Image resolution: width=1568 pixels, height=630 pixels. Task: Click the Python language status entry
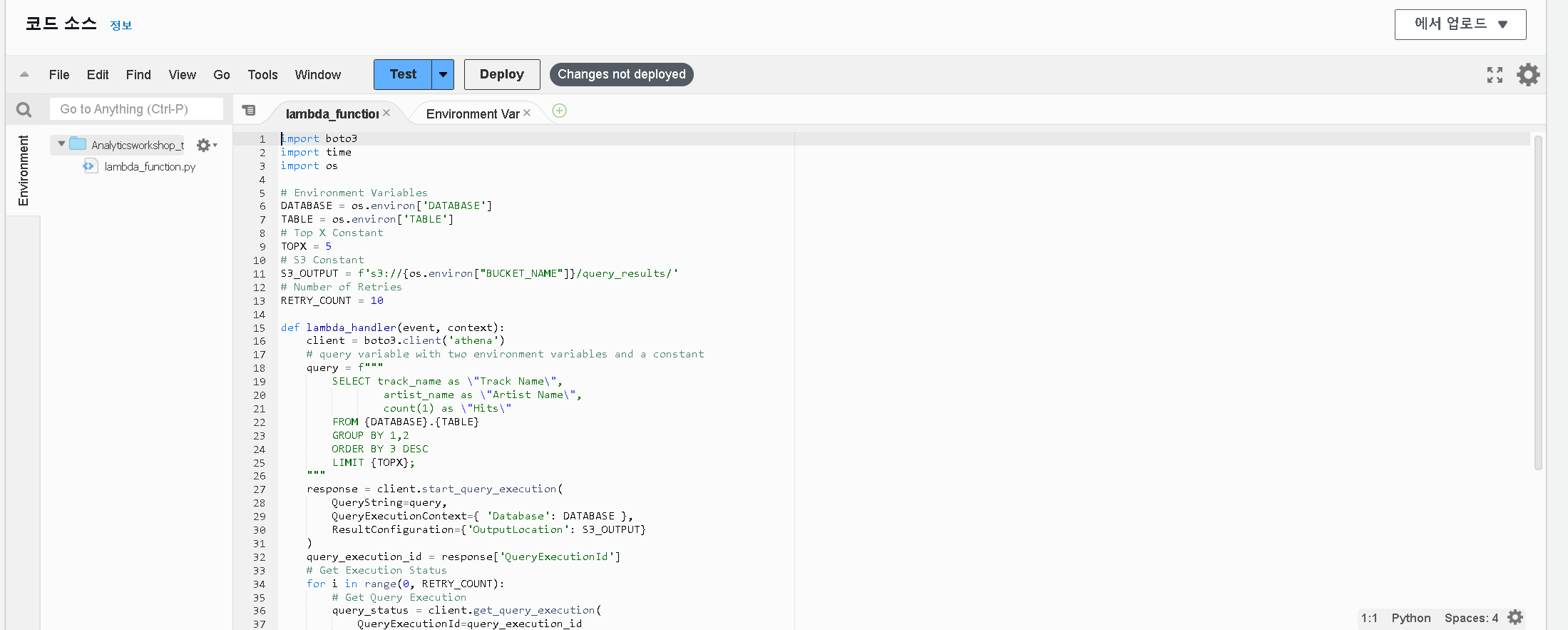click(1411, 618)
